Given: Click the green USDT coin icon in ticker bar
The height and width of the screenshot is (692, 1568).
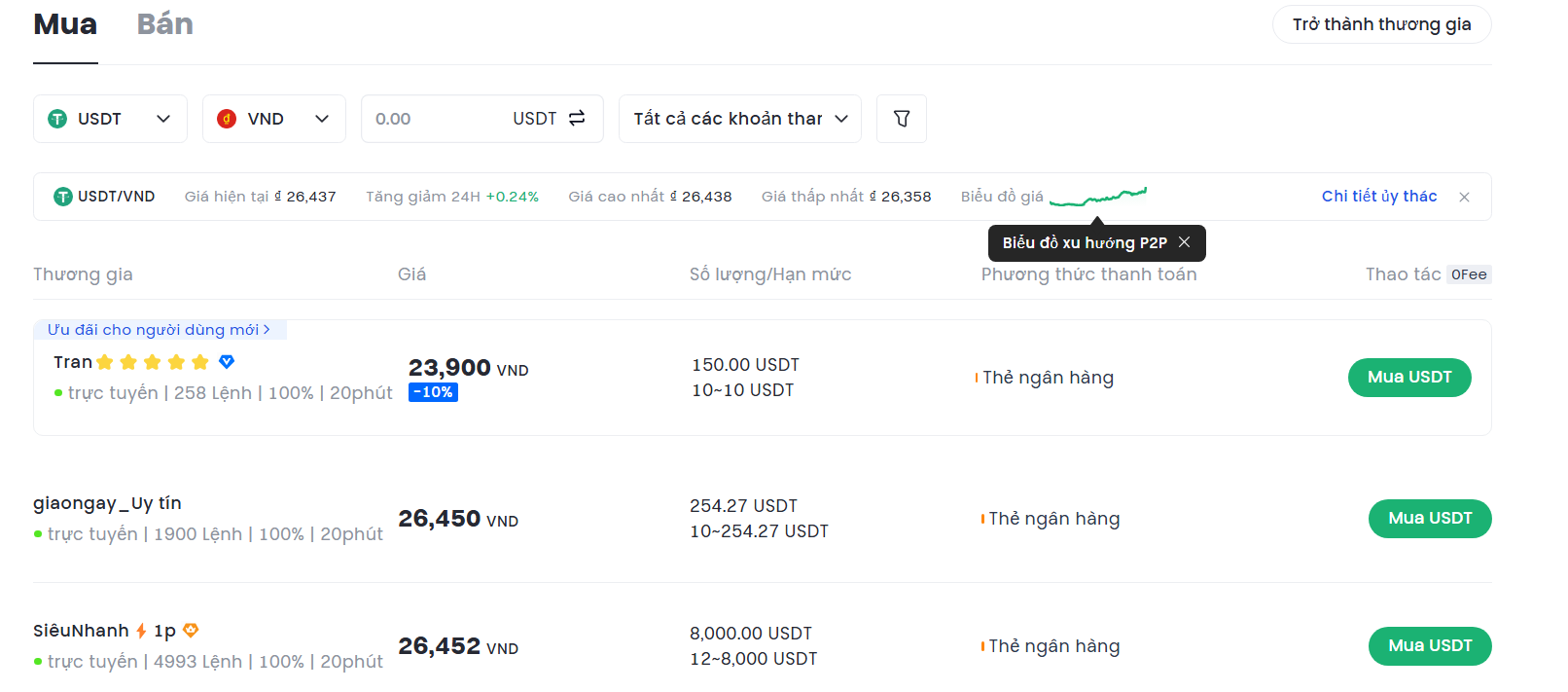Looking at the screenshot, I should [63, 197].
